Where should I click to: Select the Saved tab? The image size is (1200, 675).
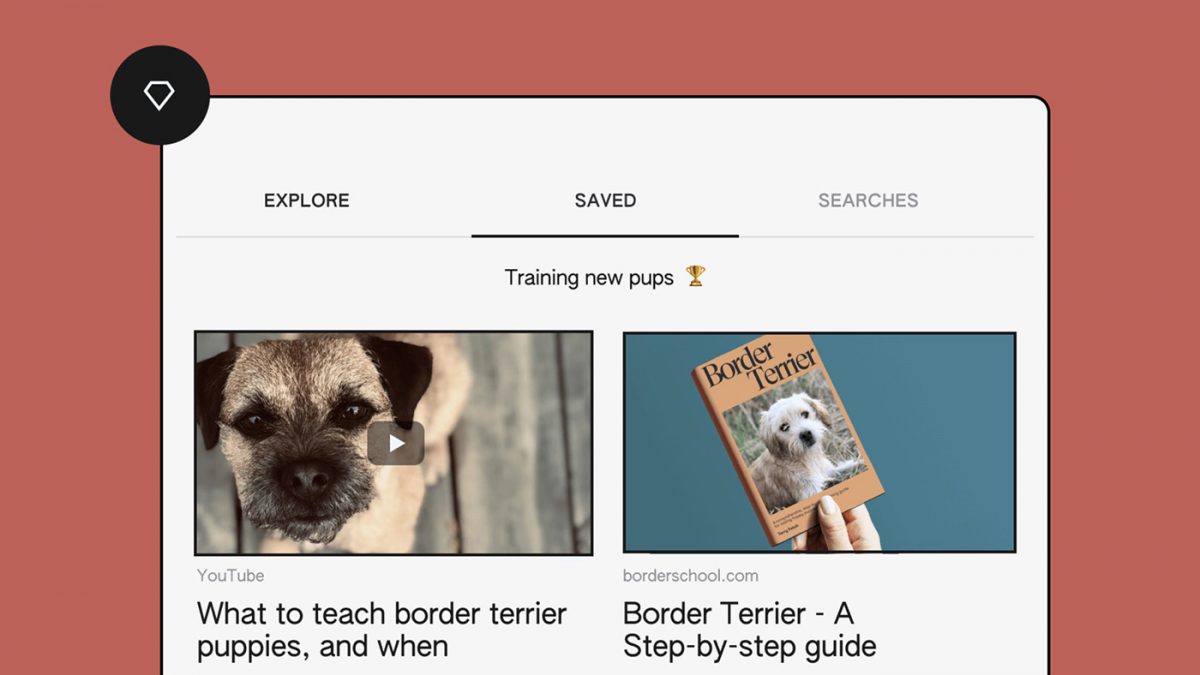605,200
